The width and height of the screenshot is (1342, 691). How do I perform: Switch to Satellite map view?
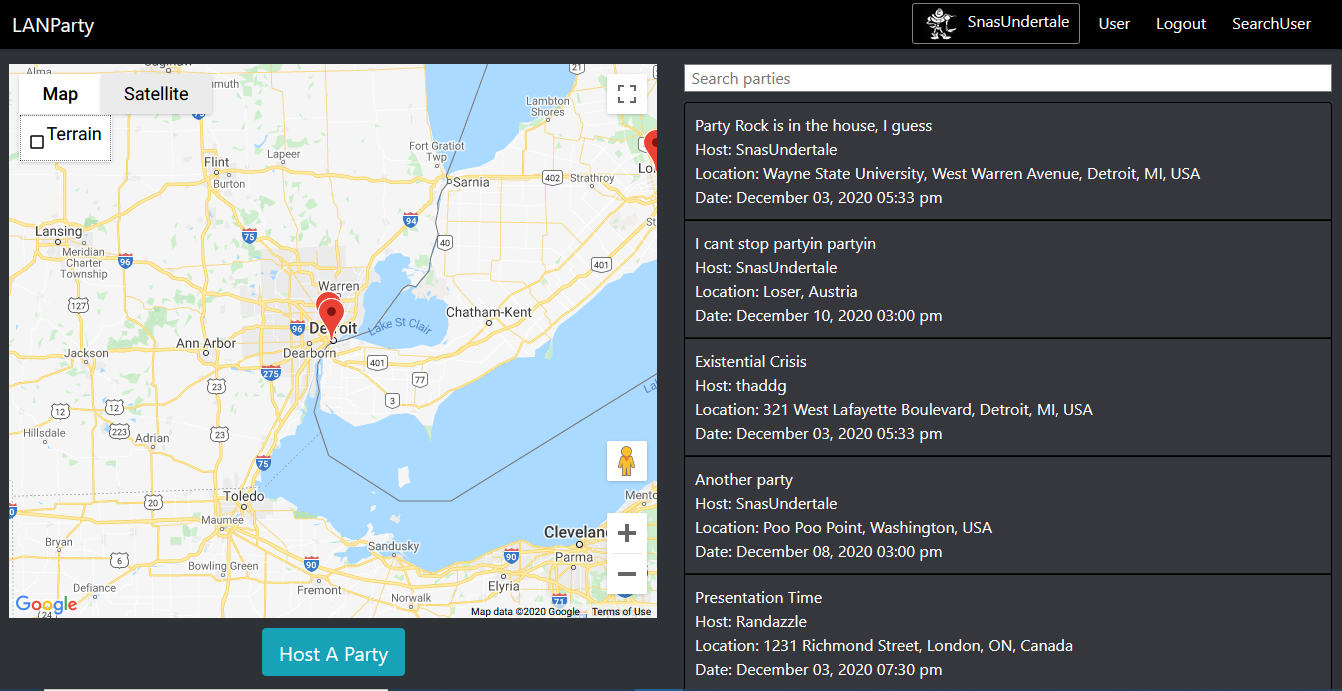click(156, 94)
